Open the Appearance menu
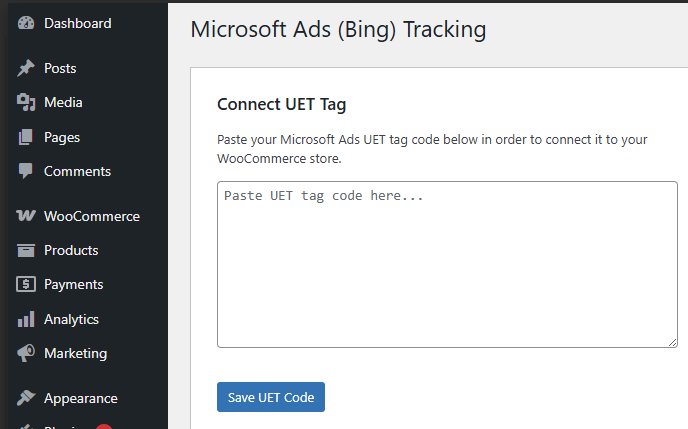The image size is (688, 429). coord(80,398)
